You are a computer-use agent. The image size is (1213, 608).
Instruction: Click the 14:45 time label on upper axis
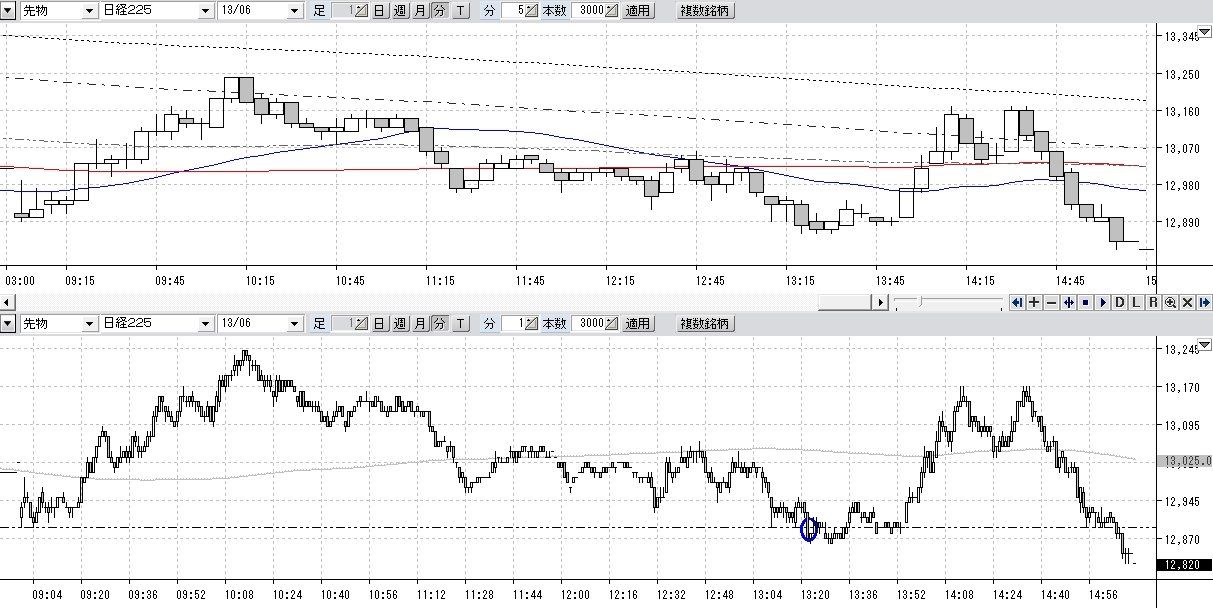(x=1070, y=282)
